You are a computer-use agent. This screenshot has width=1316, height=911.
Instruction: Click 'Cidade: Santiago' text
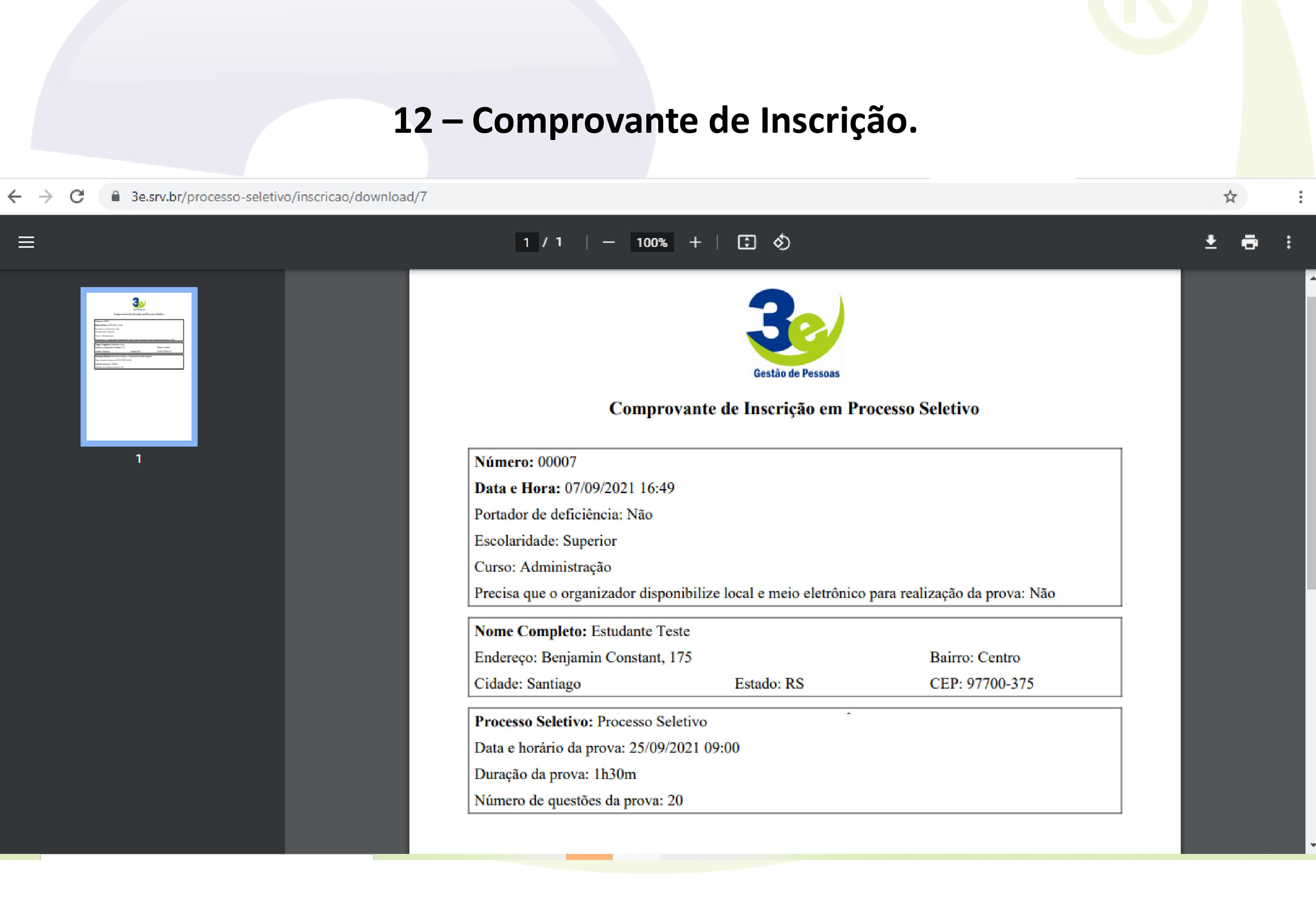tap(527, 684)
